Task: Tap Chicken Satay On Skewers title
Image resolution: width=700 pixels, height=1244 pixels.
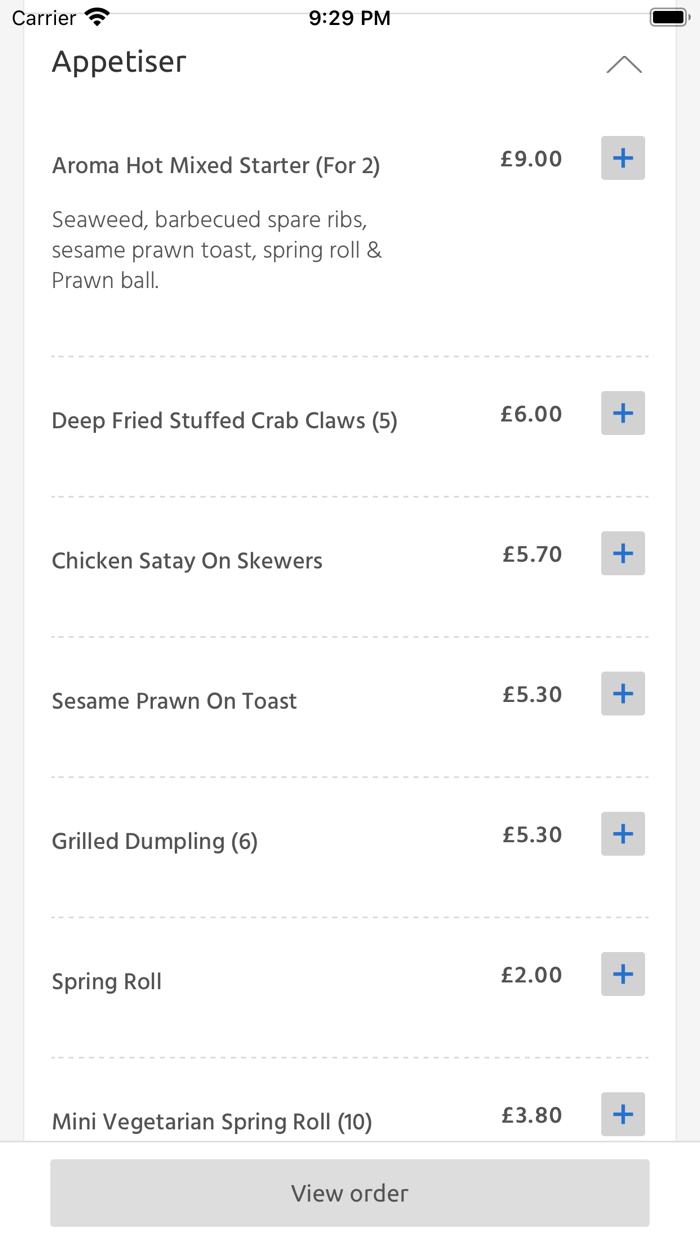Action: [187, 561]
